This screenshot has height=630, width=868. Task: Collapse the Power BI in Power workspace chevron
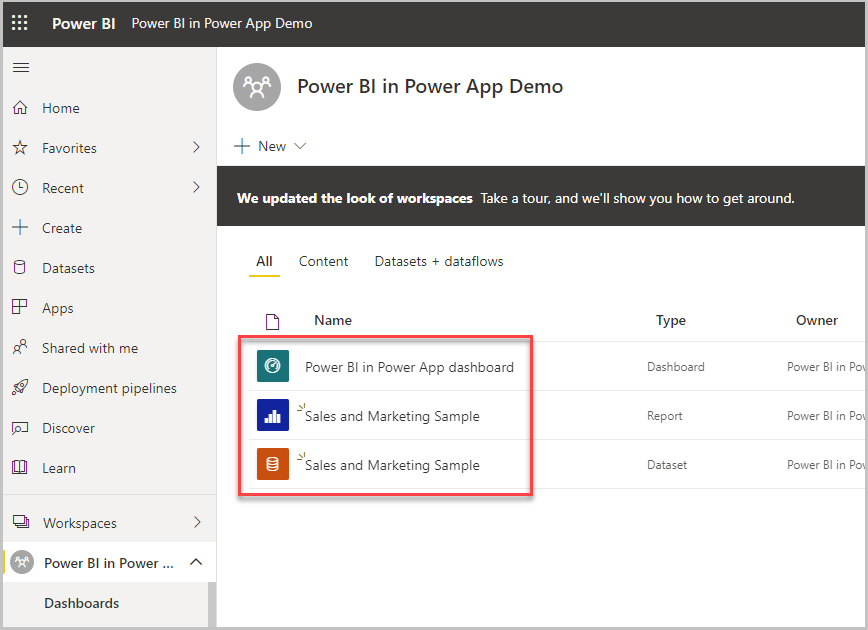pos(196,563)
